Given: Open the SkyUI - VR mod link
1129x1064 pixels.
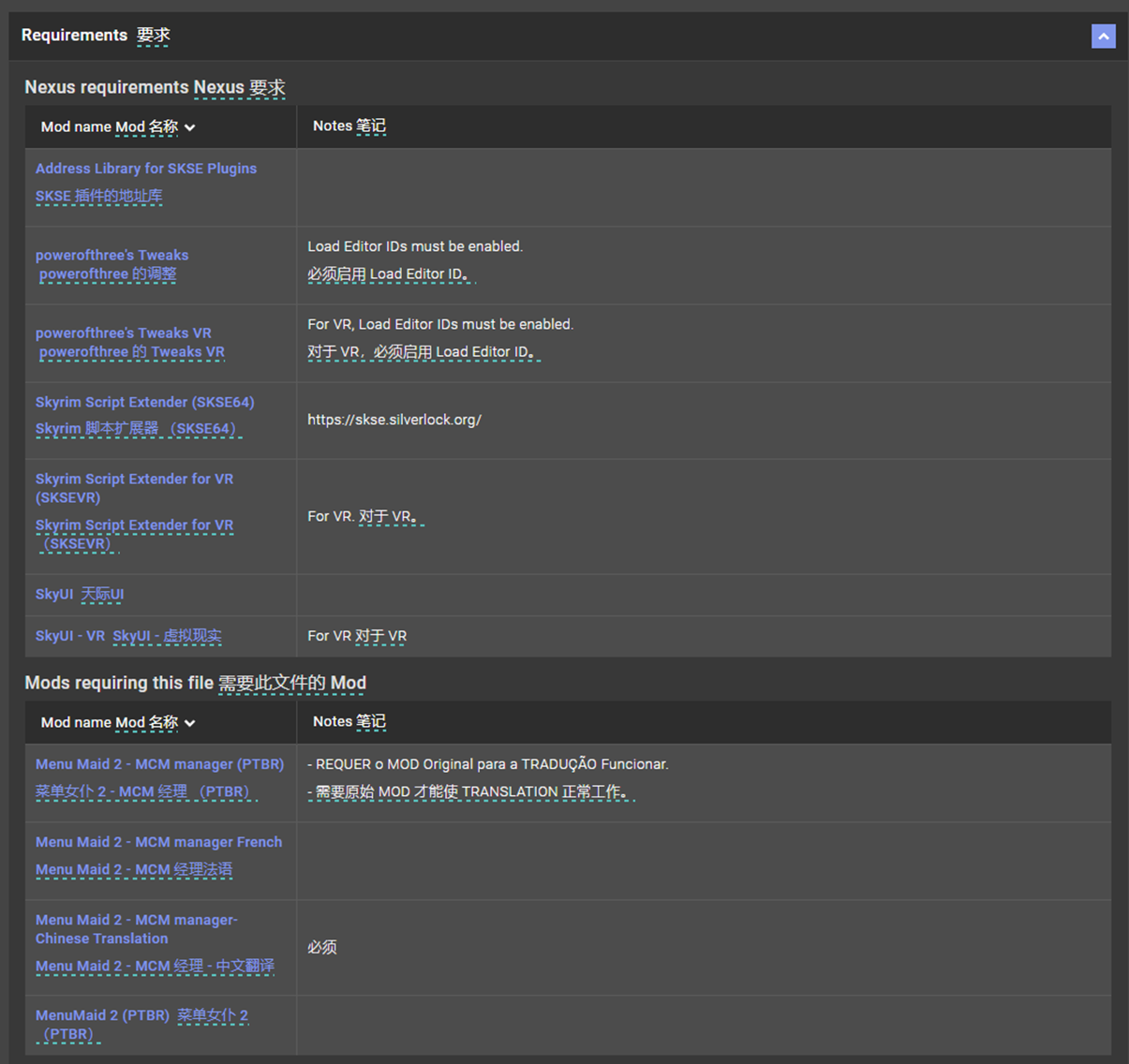Looking at the screenshot, I should pyautogui.click(x=70, y=636).
